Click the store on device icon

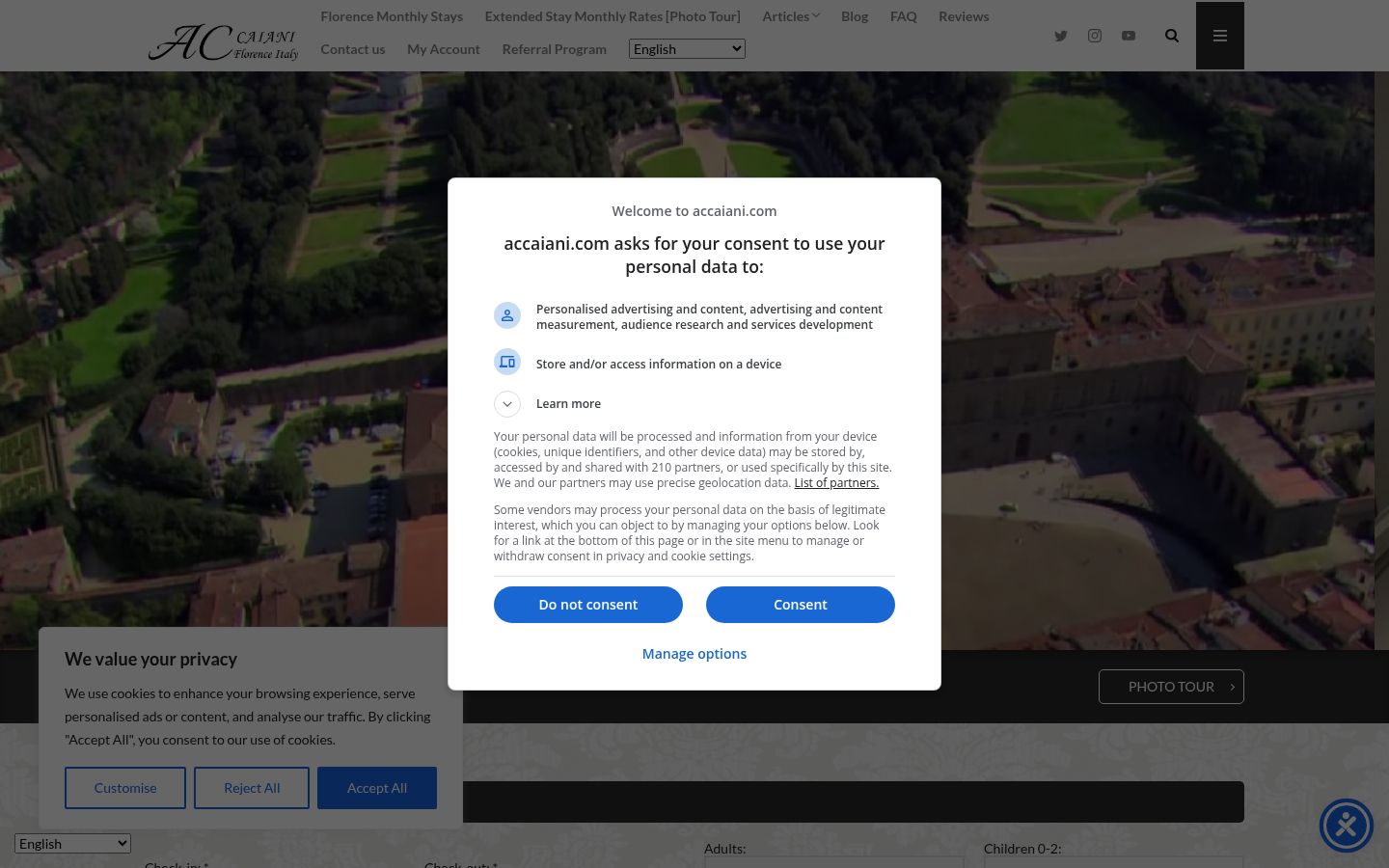pos(507,362)
